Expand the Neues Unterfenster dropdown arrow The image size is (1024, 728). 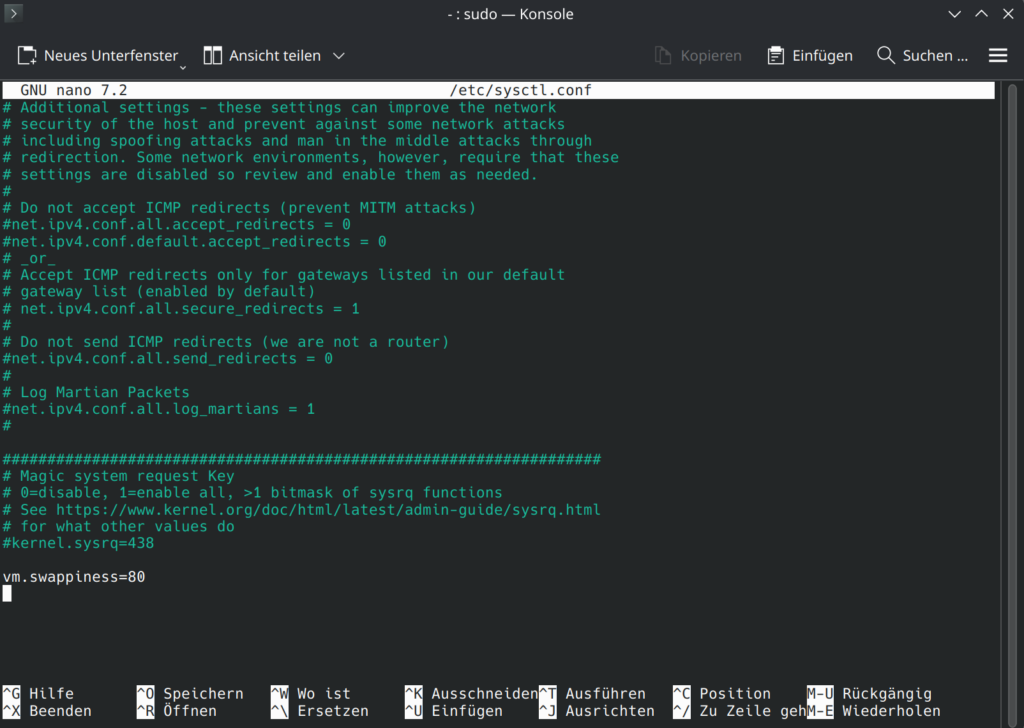183,66
